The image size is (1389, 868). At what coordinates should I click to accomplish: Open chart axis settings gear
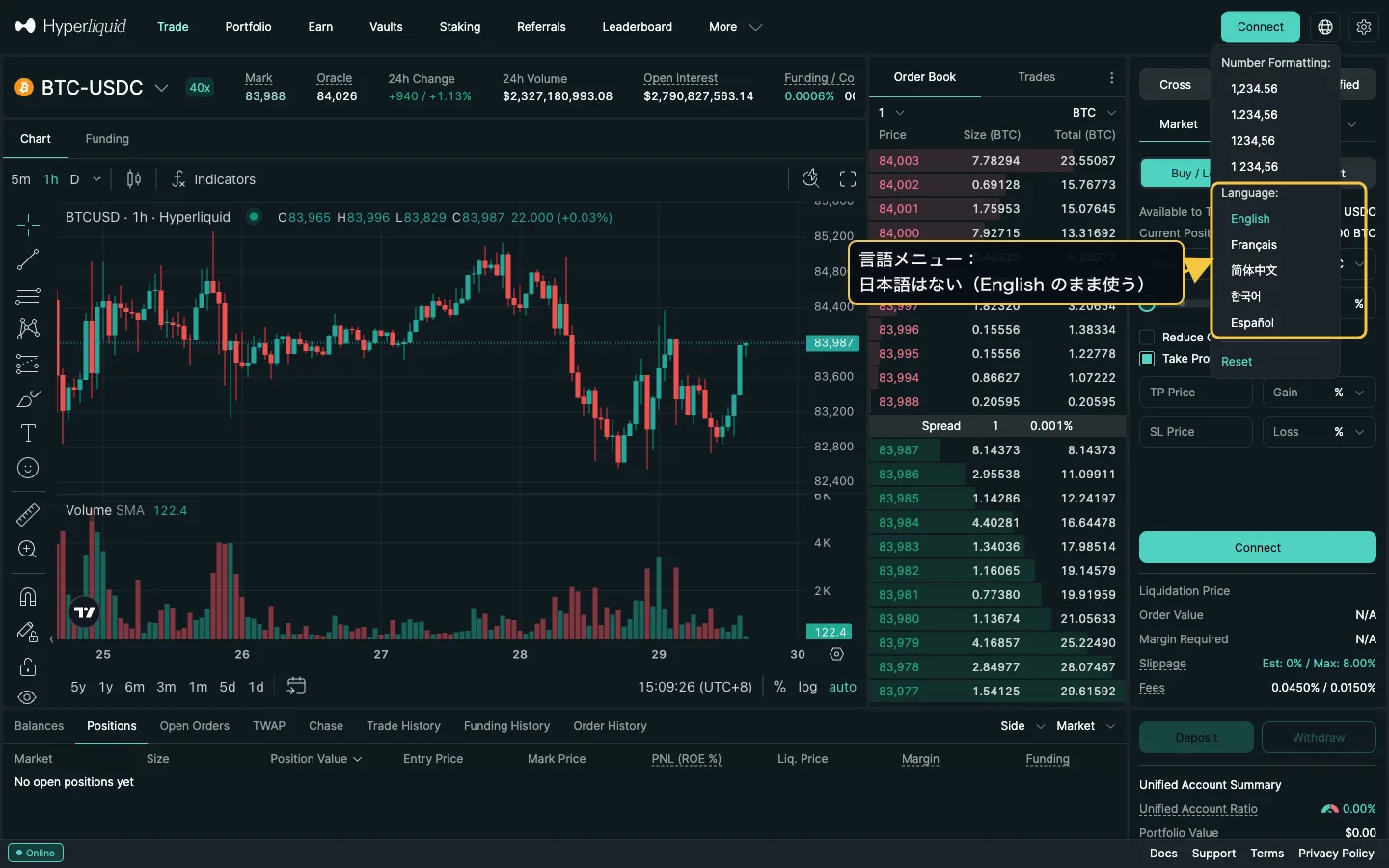point(836,654)
